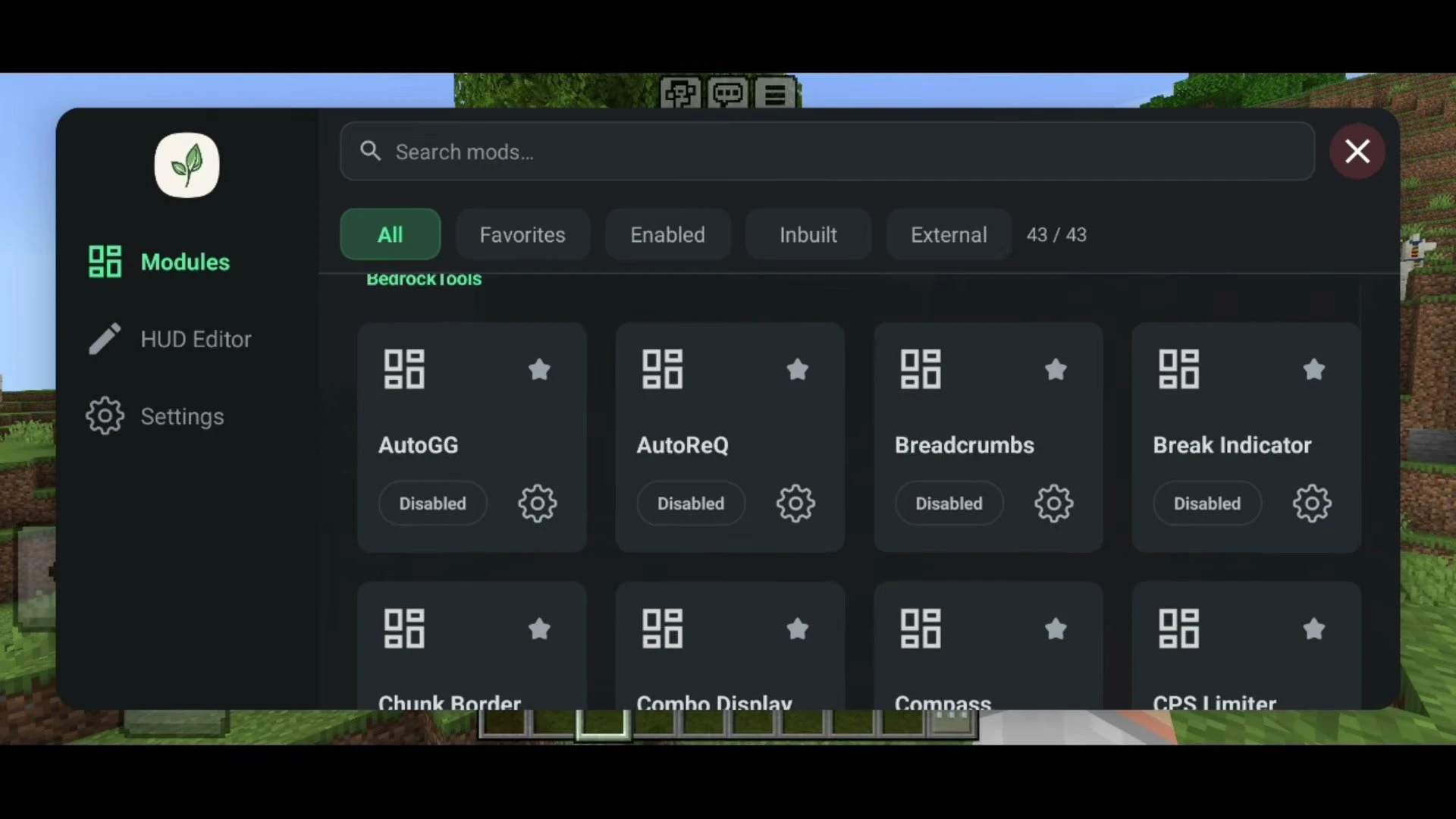Screen dimensions: 1456x819
Task: Close the mod menu overlay
Action: [x=1357, y=152]
